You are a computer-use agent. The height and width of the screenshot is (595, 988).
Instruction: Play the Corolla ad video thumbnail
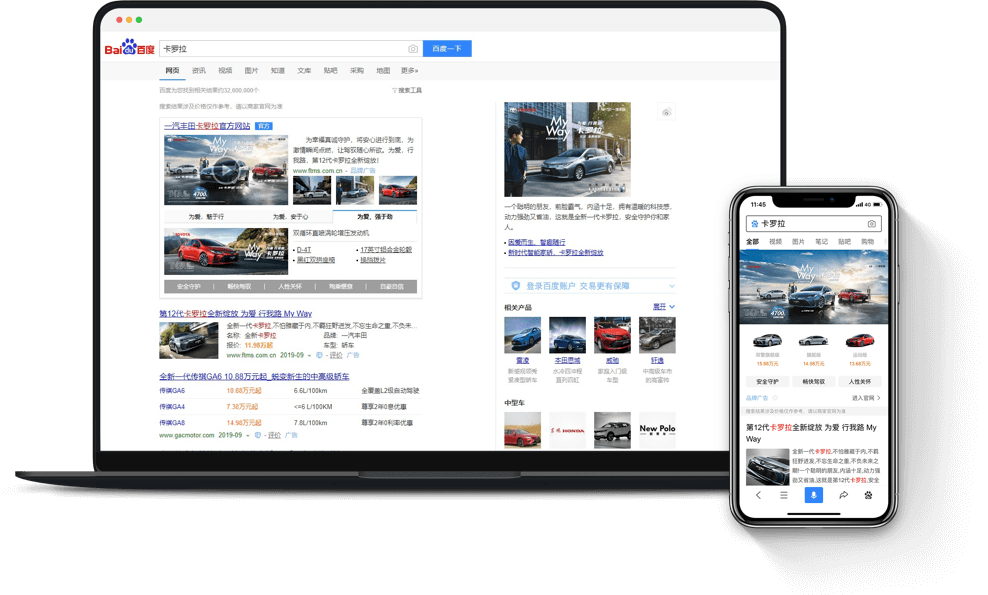pyautogui.click(x=226, y=170)
